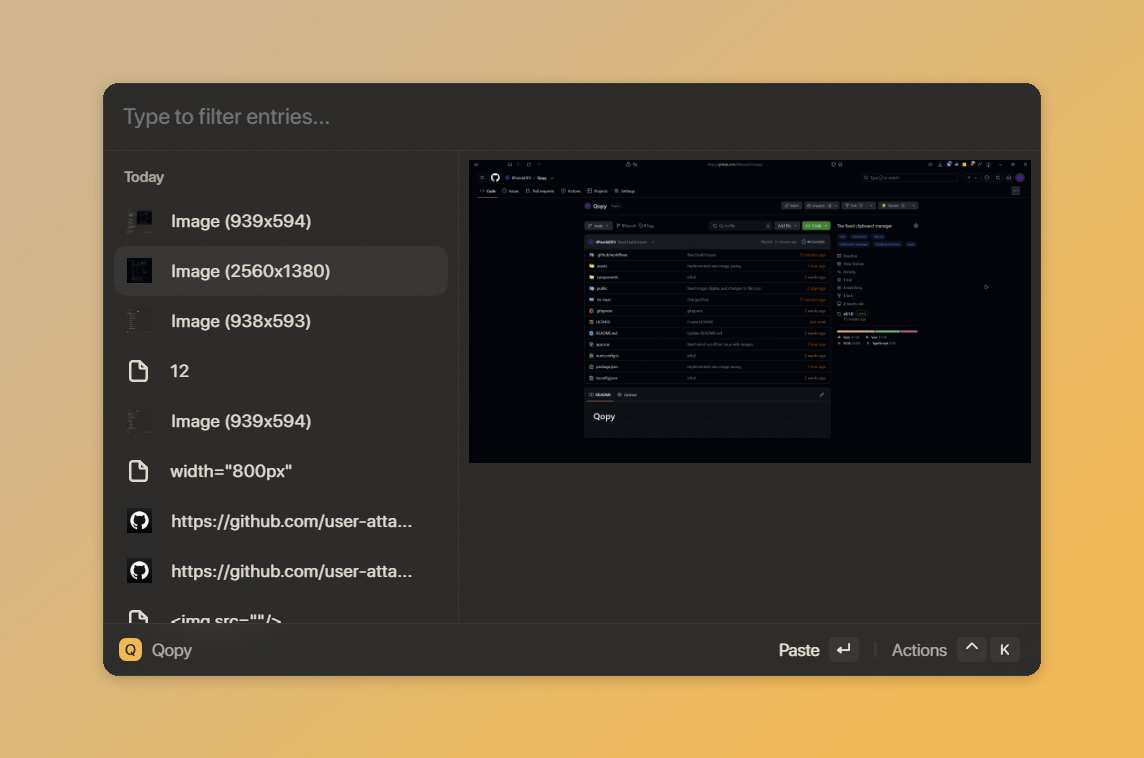Click the thumbnail of Image (938x593)
The image size is (1144, 758).
coord(139,321)
